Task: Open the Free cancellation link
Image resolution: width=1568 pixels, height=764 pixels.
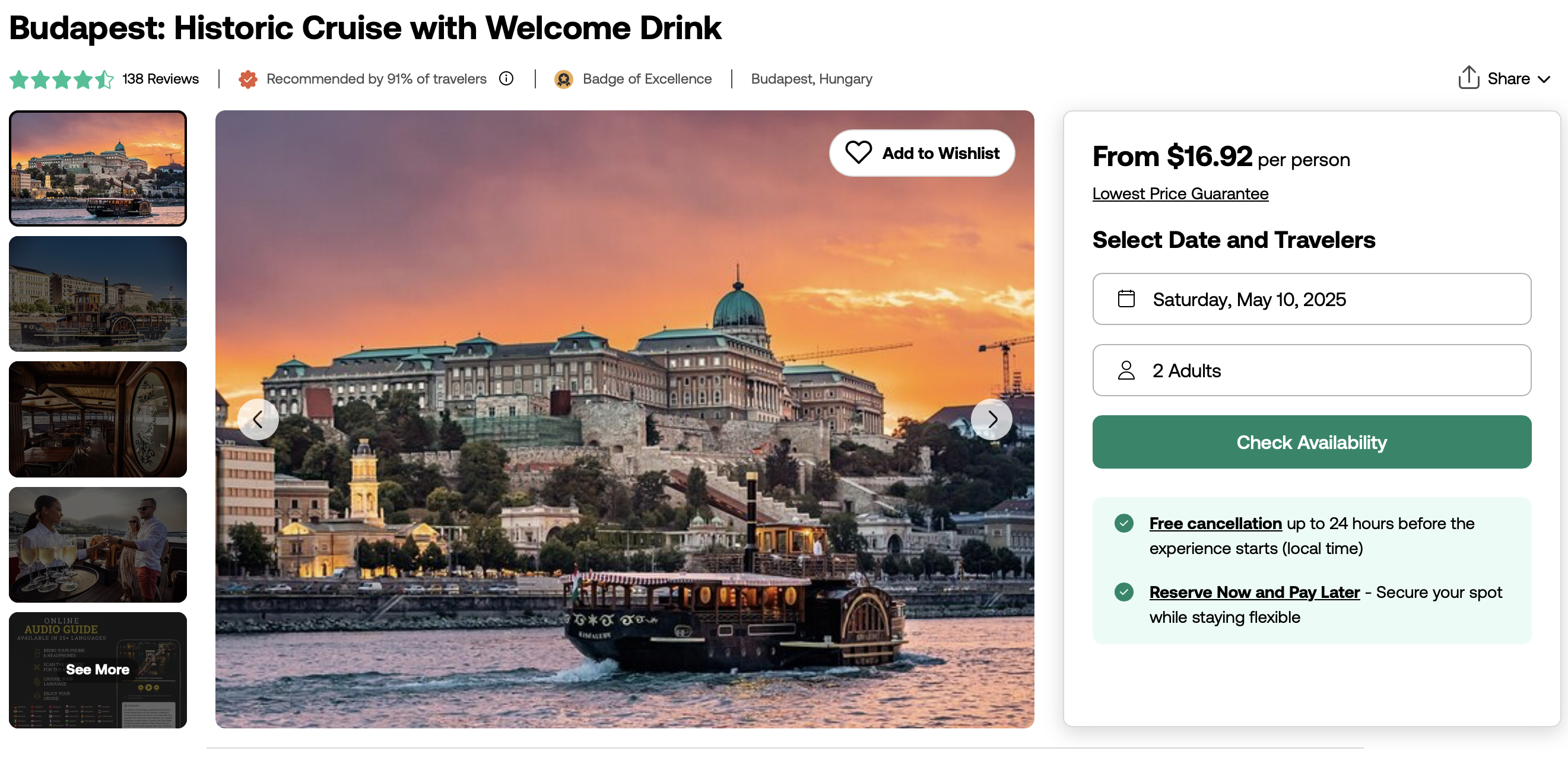Action: tap(1215, 523)
